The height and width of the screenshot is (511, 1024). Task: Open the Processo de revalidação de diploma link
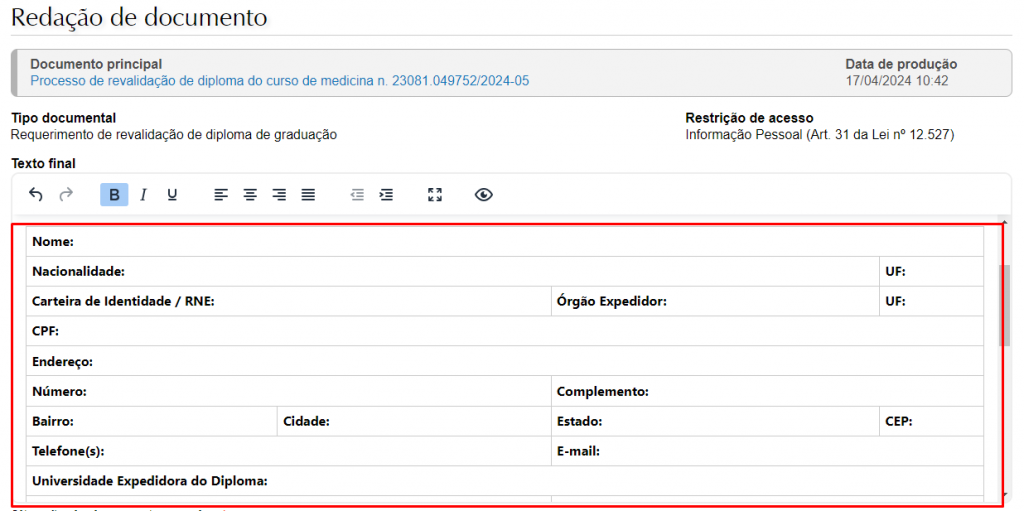click(x=279, y=81)
